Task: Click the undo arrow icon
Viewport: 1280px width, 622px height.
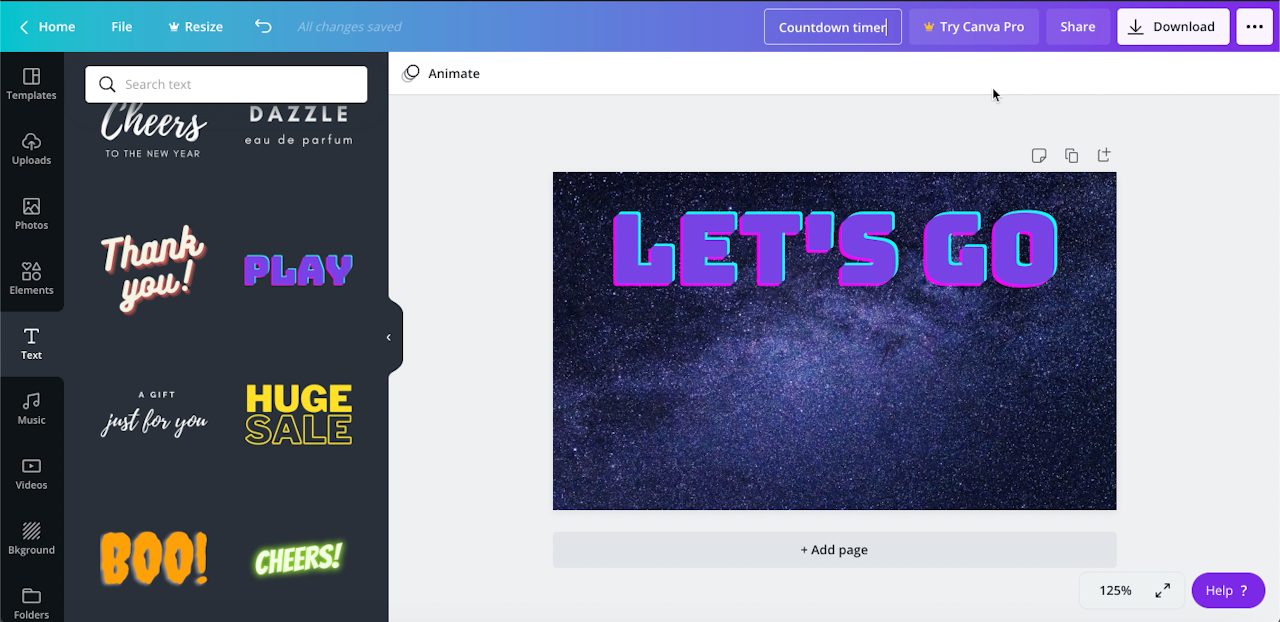Action: 263,27
